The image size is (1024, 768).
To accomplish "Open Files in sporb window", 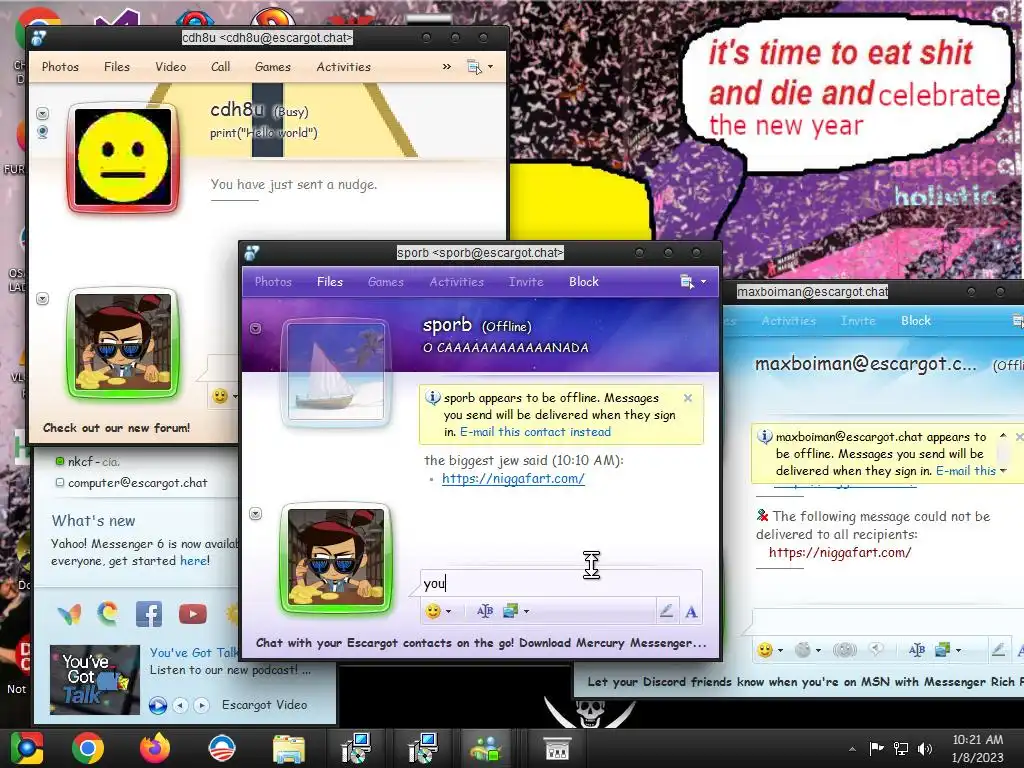I will (330, 281).
